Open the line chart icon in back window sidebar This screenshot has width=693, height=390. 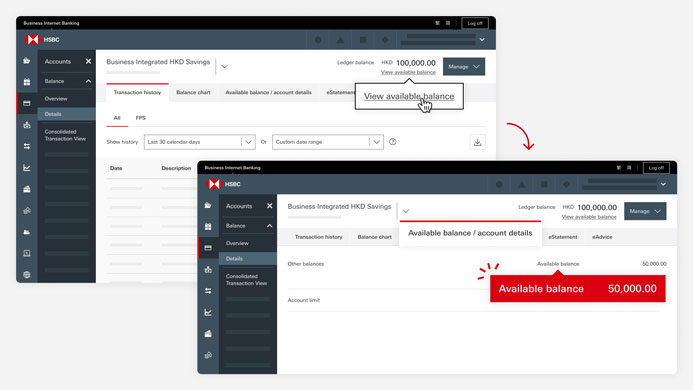(x=27, y=168)
